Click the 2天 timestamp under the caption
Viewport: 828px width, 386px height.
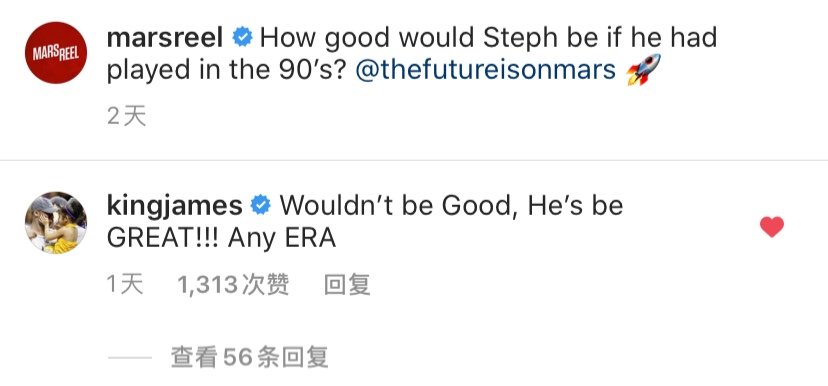click(126, 116)
